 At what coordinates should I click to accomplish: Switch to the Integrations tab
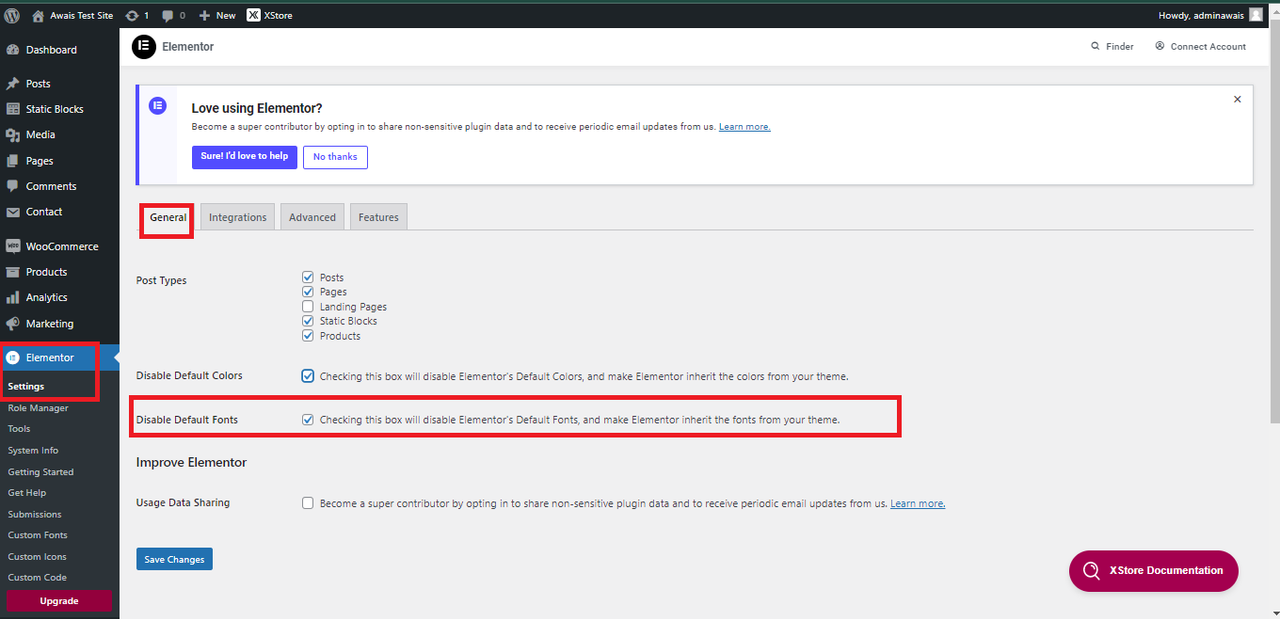tap(238, 217)
